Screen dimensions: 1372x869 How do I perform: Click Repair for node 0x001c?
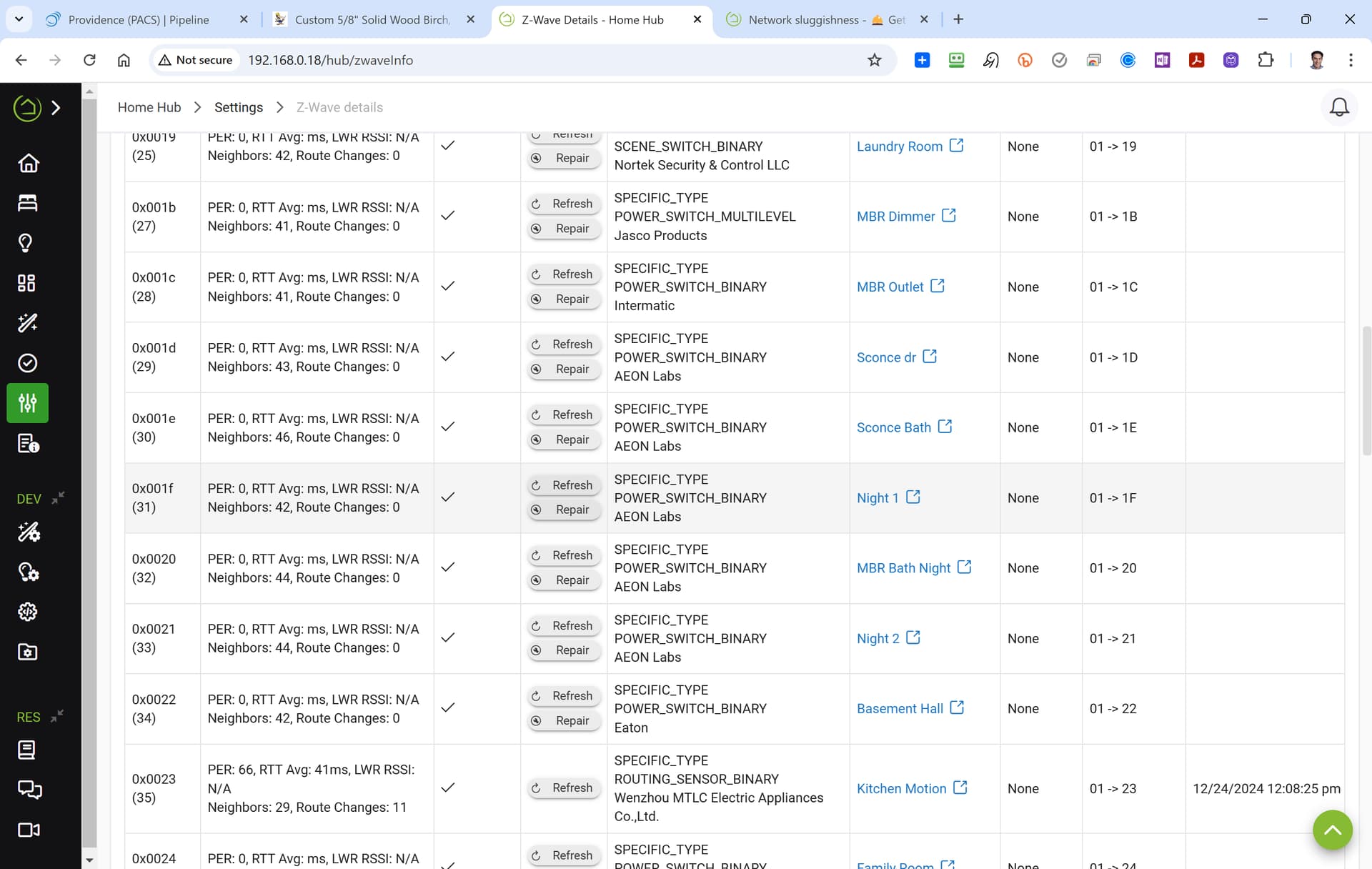(x=563, y=299)
